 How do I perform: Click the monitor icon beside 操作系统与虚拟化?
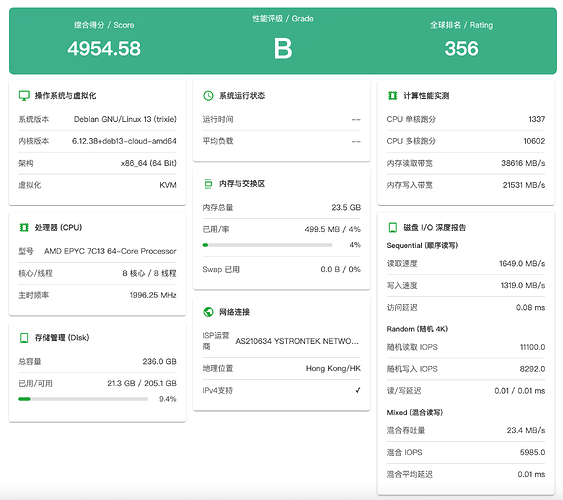pyautogui.click(x=24, y=96)
